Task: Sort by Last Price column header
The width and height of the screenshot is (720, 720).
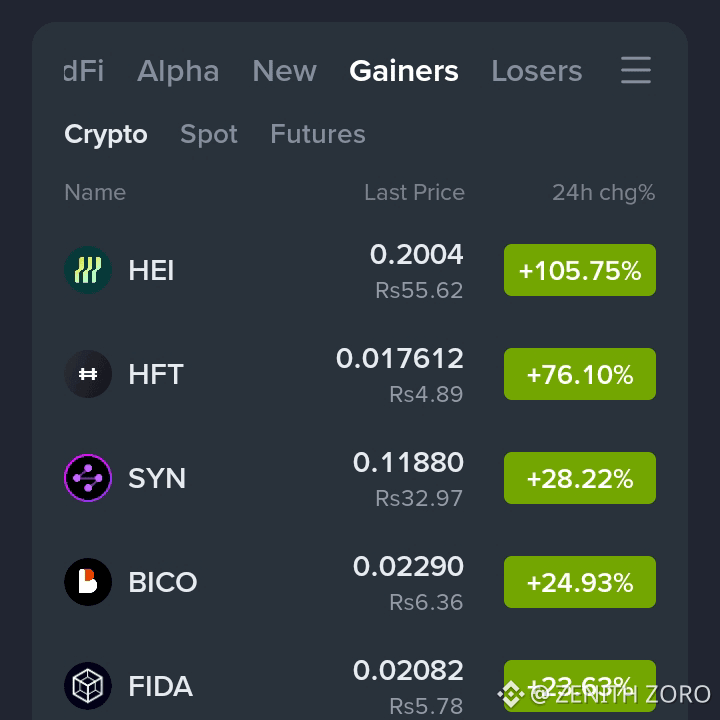Action: pos(415,192)
